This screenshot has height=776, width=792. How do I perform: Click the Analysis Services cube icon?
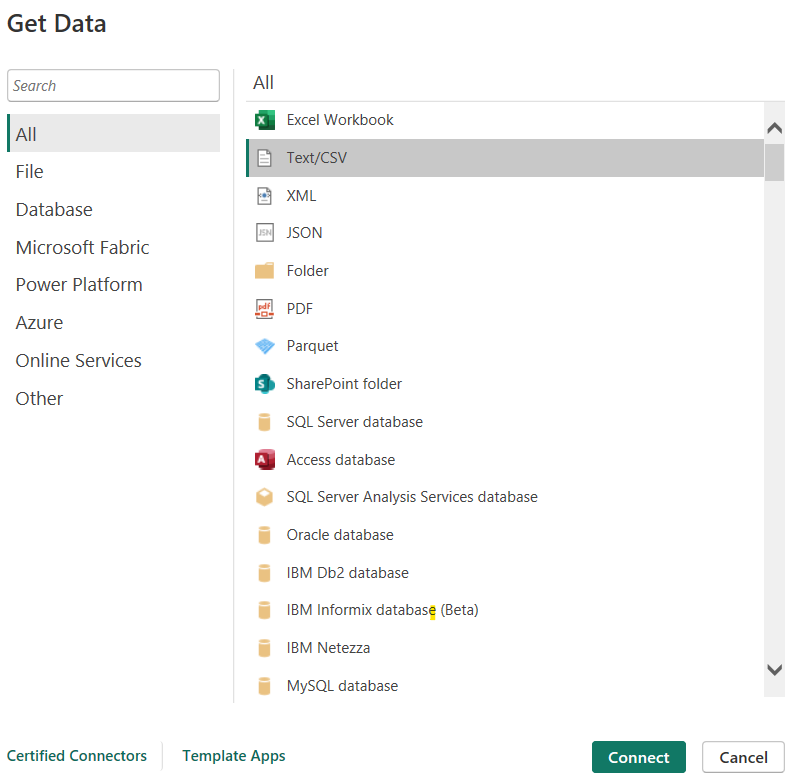coord(265,497)
